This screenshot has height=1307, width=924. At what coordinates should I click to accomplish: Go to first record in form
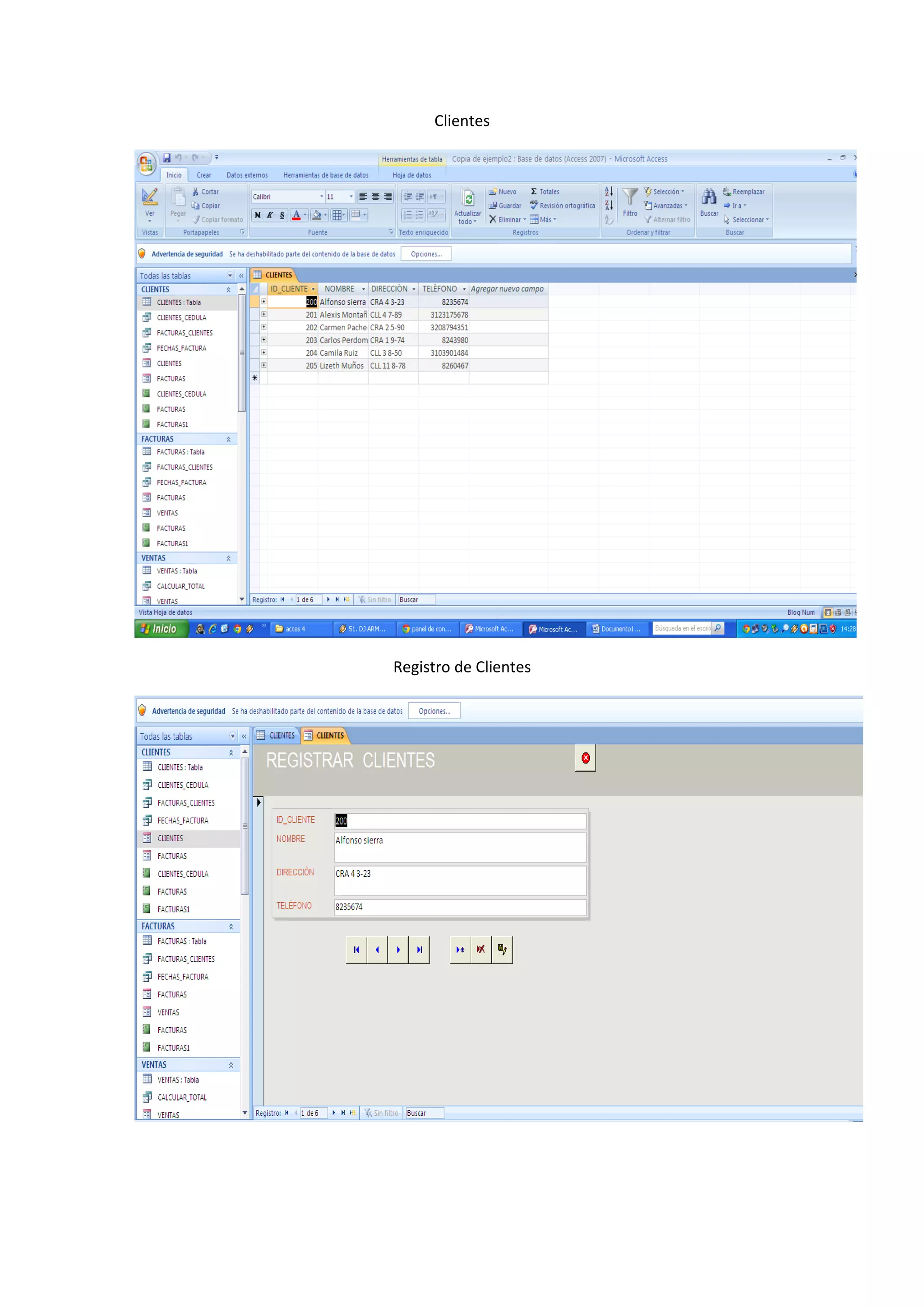point(356,950)
